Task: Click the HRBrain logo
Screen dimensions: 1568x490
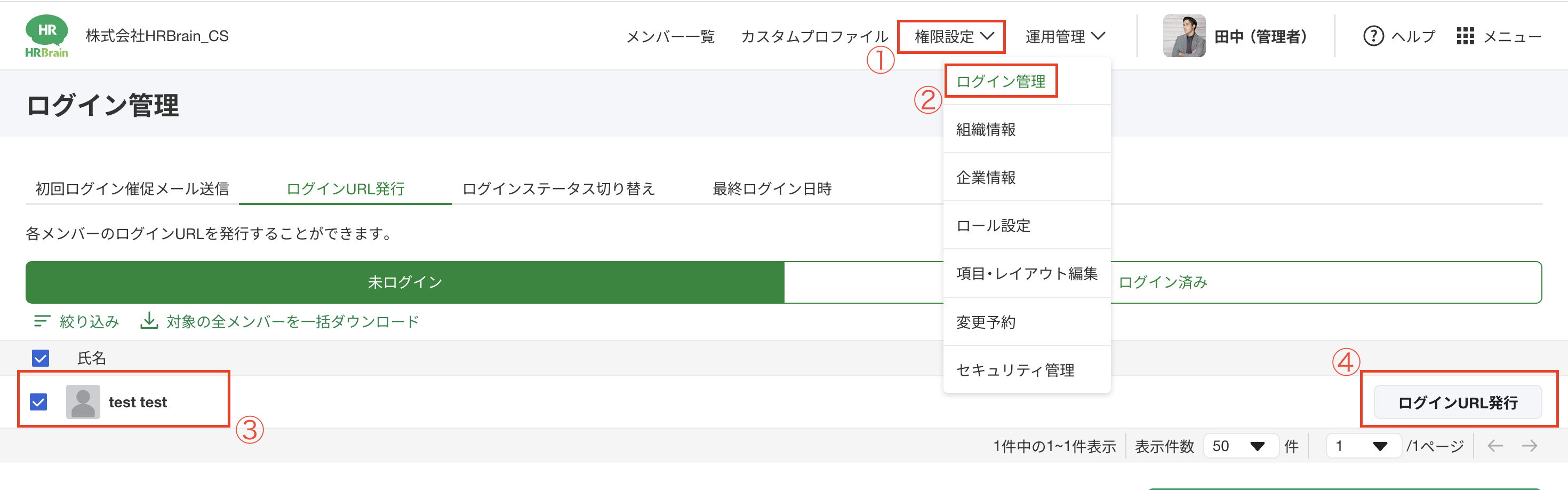Action: point(47,35)
